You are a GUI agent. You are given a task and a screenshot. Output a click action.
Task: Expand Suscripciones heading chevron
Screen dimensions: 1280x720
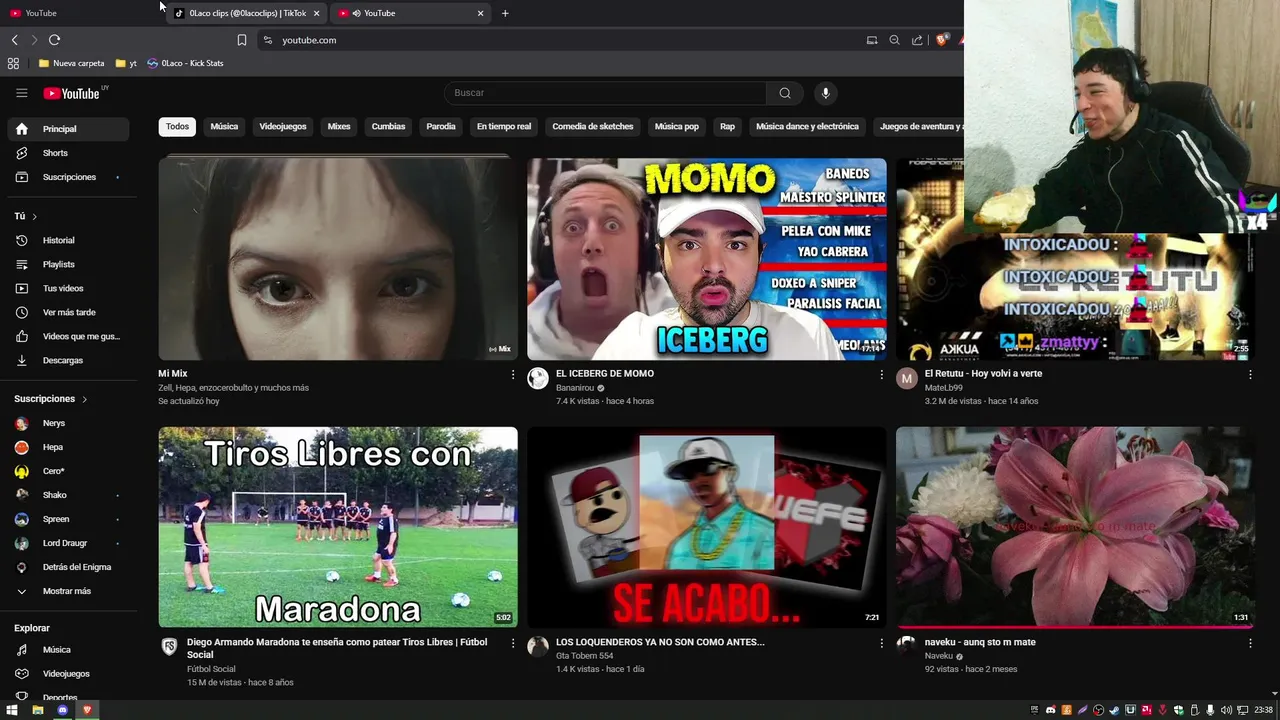tap(84, 399)
